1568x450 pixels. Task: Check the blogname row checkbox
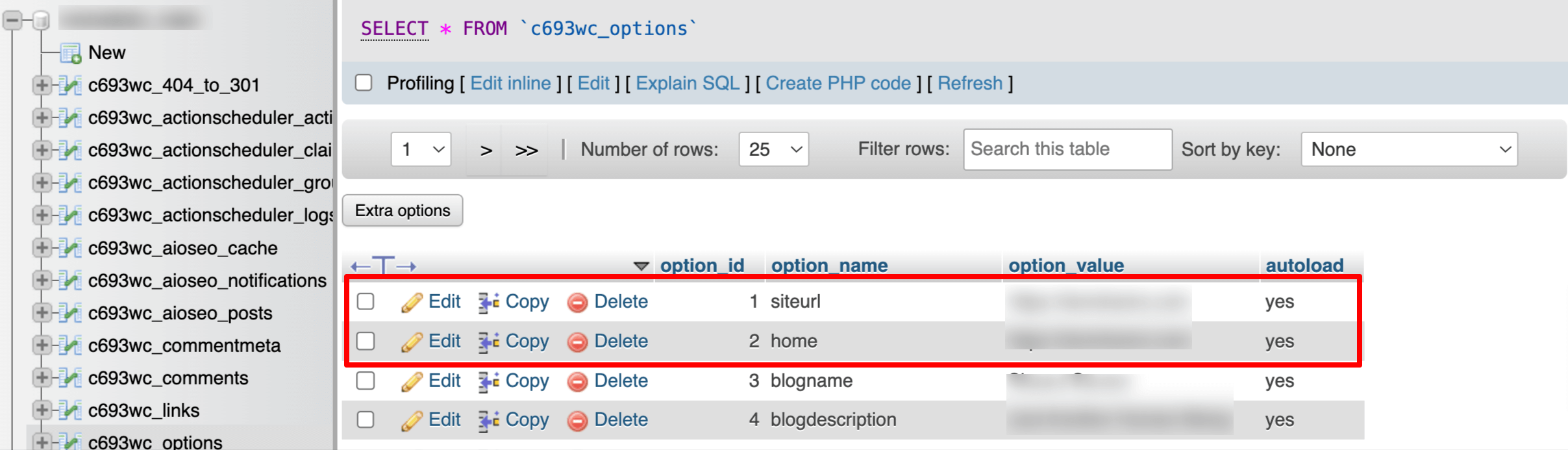tap(366, 381)
